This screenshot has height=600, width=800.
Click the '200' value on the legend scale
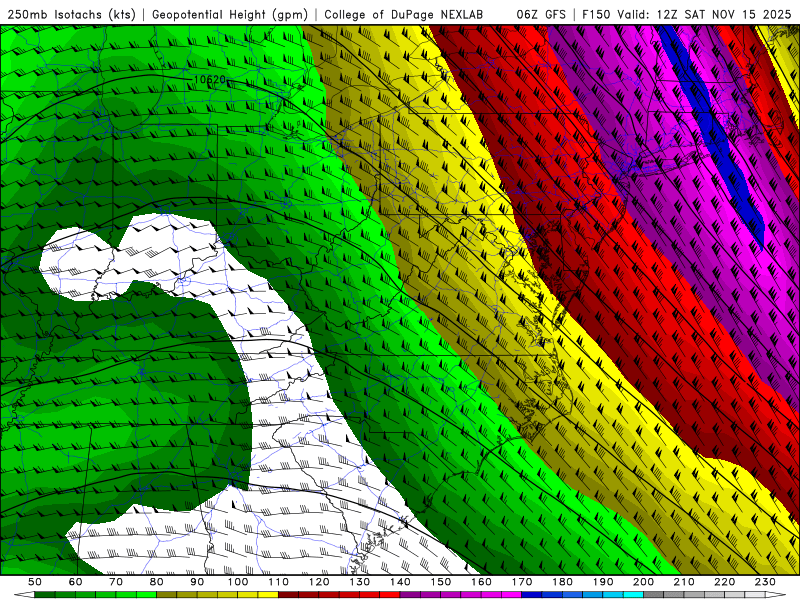coord(643,582)
